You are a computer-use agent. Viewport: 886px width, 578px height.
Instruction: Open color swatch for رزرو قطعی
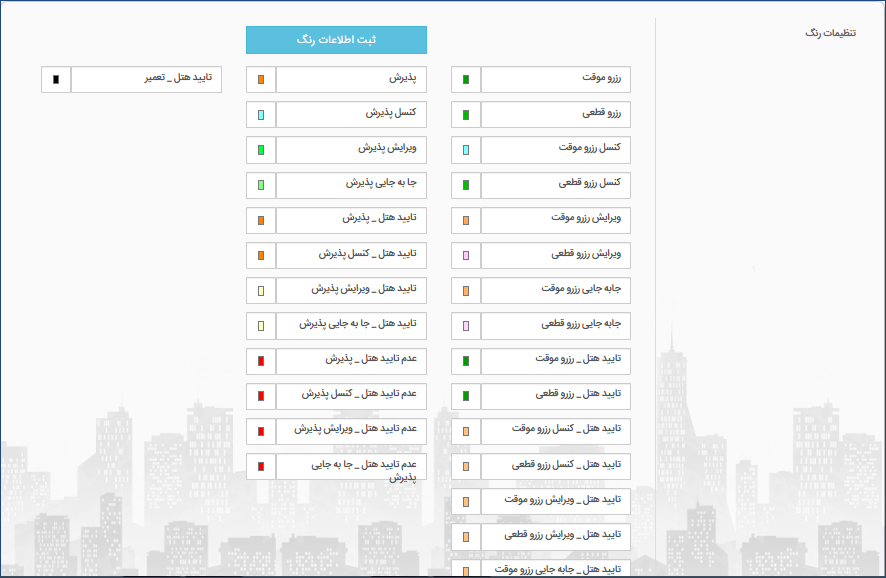click(x=466, y=115)
